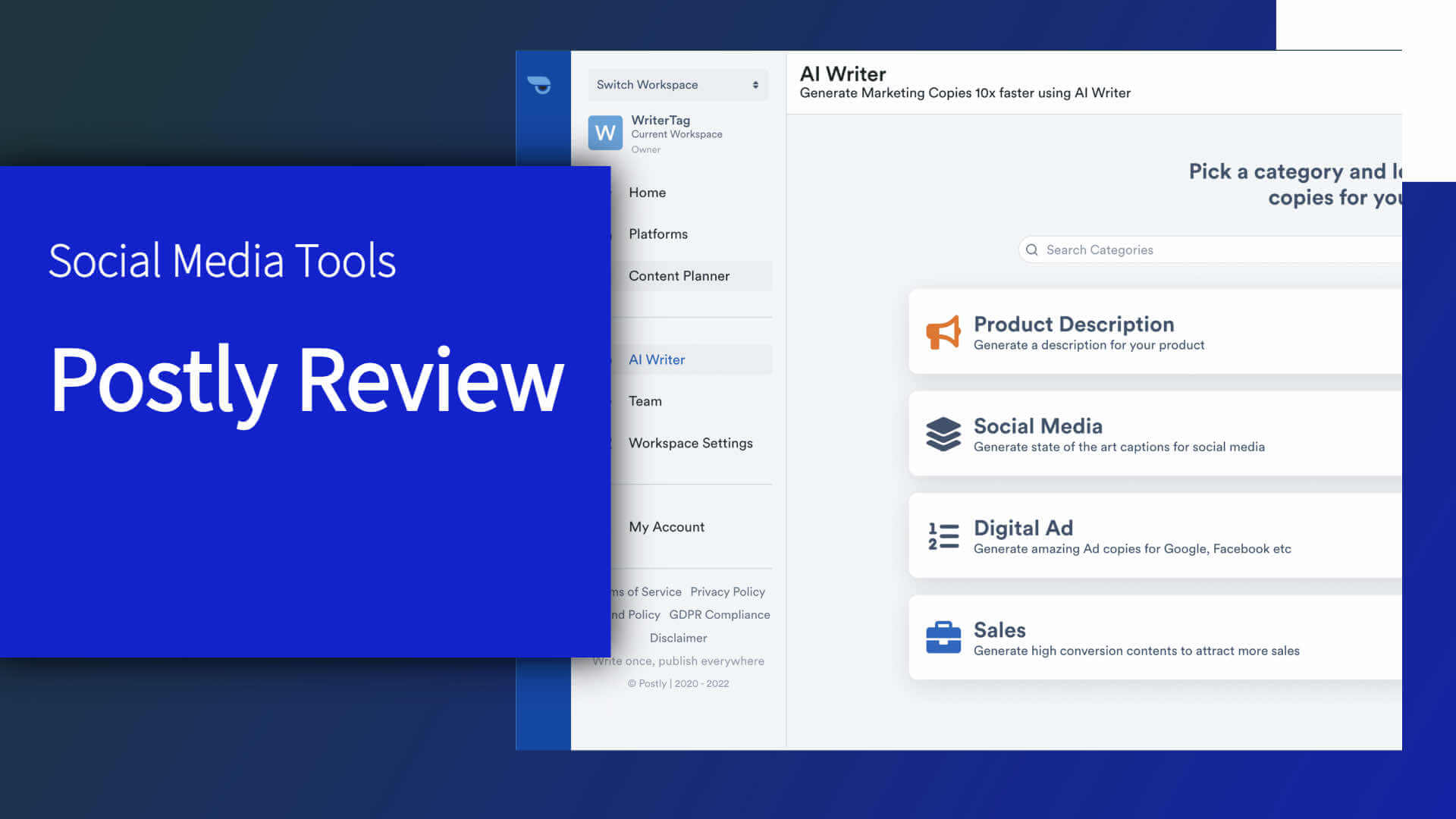Image resolution: width=1456 pixels, height=819 pixels.
Task: Click 'Generate high conversion contents' description
Action: pos(1136,651)
